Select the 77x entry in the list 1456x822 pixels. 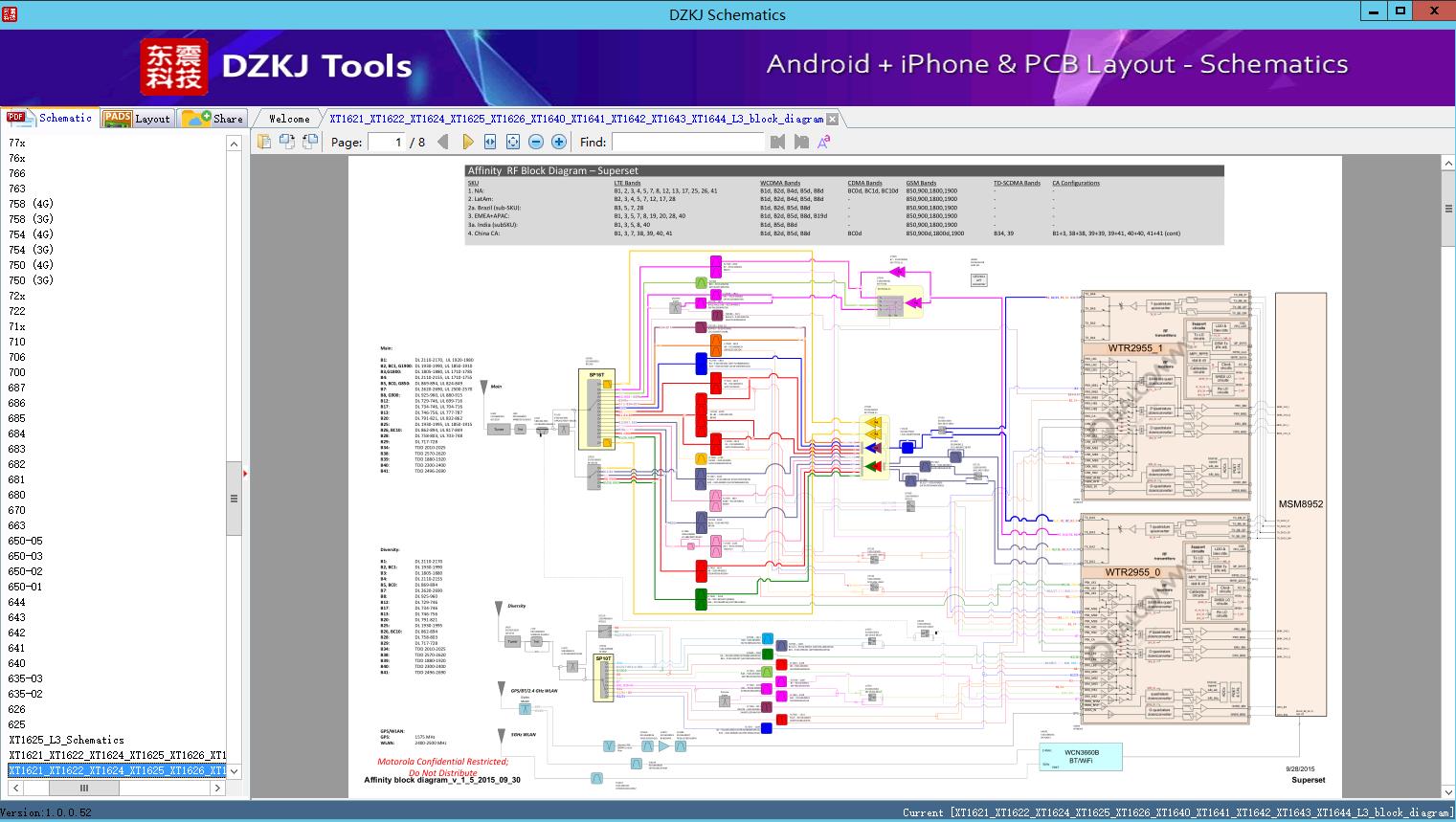point(17,143)
